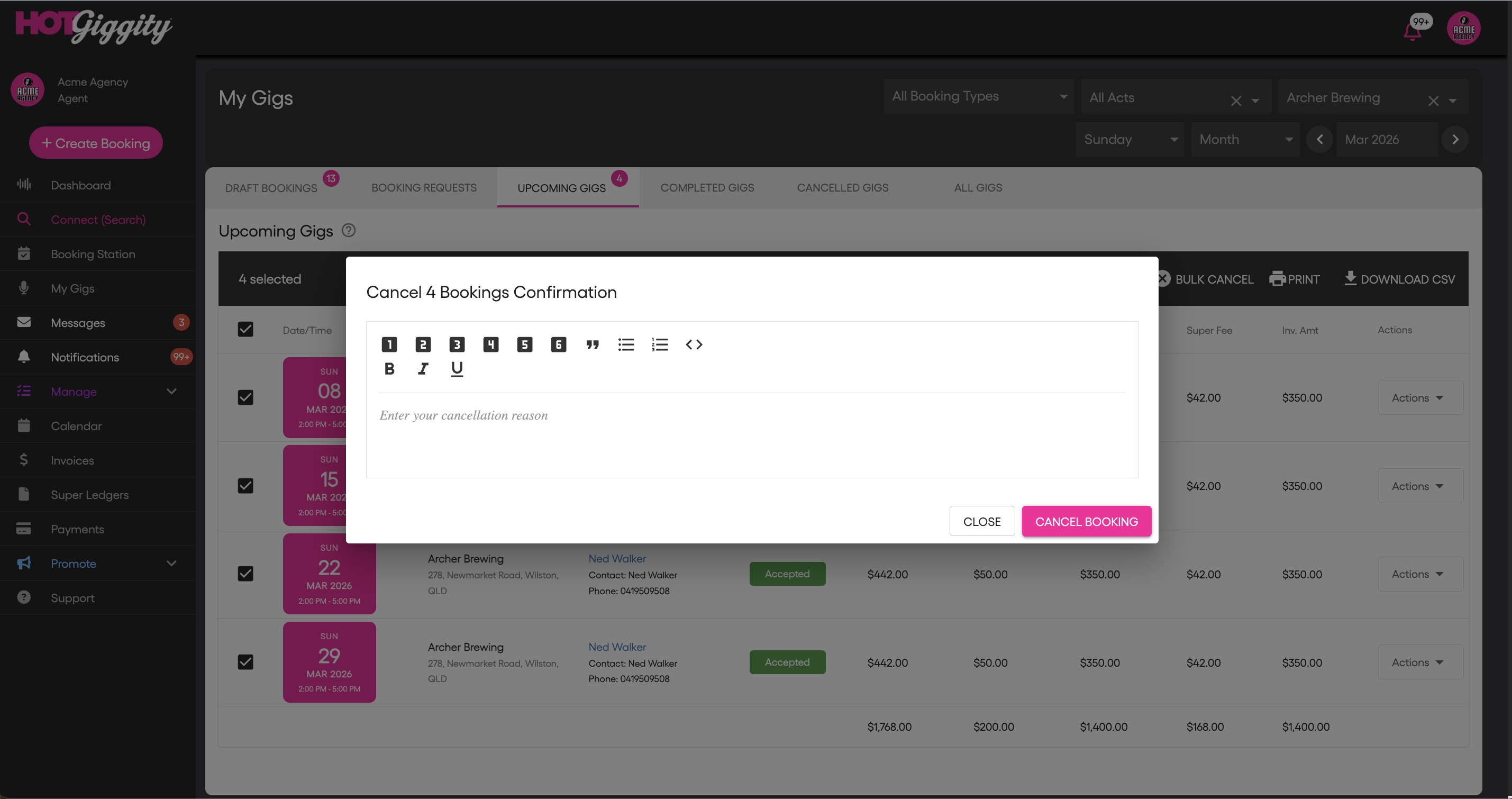Insert a numbered list
The image size is (1512, 799).
tap(660, 344)
